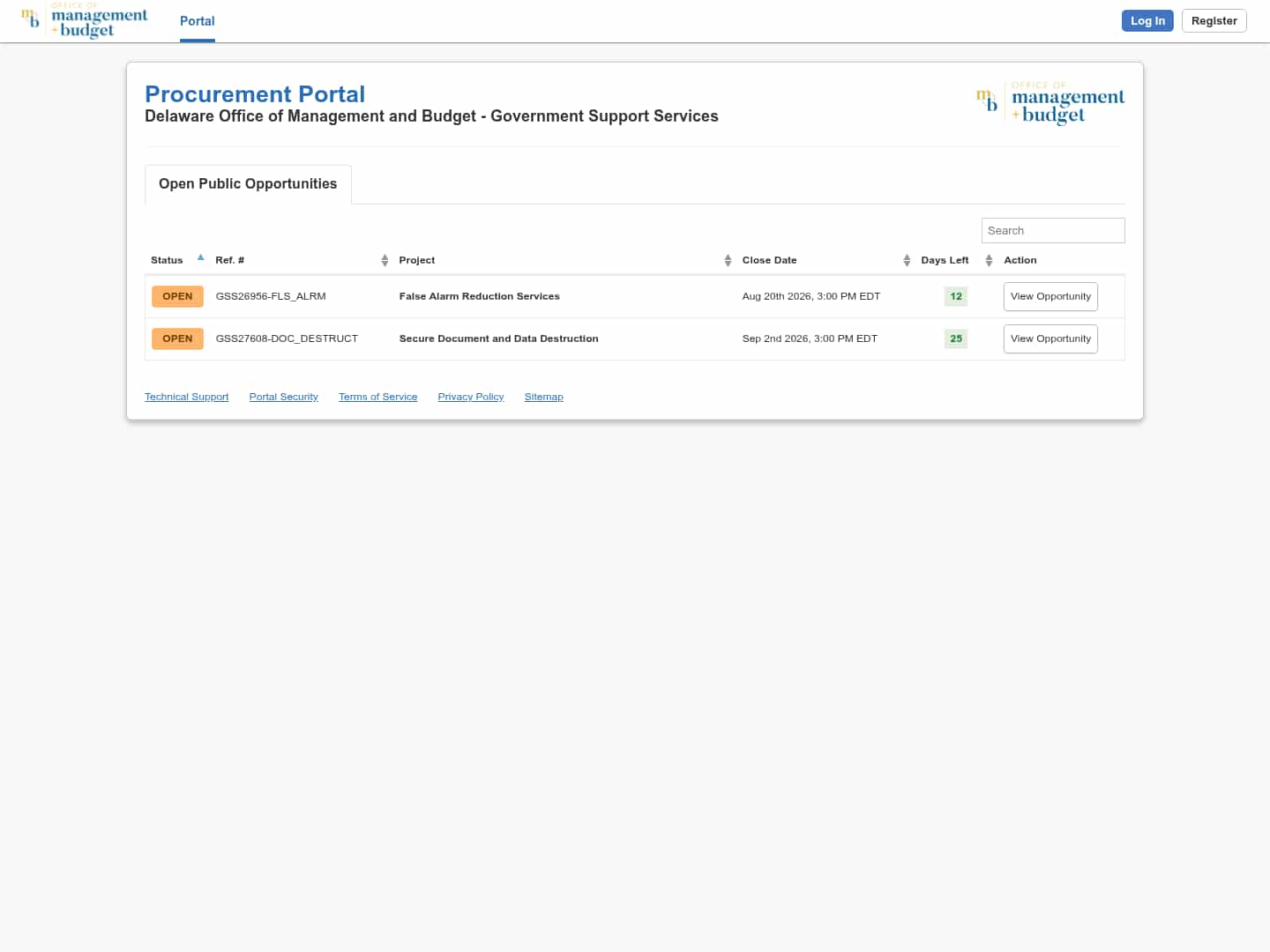Click close date Sep 2nd 2026, 3:00 PM EDT
Image resolution: width=1270 pixels, height=952 pixels.
pos(810,338)
